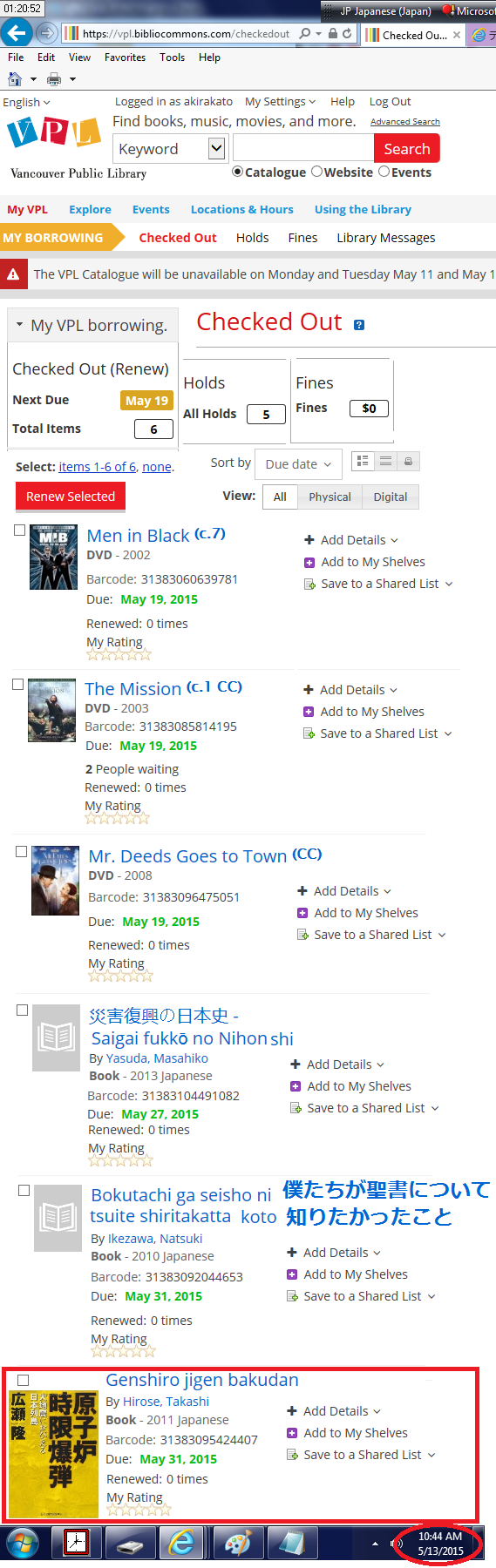496x1568 pixels.
Task: Select checkbox for Men in Black
Action: point(20,531)
